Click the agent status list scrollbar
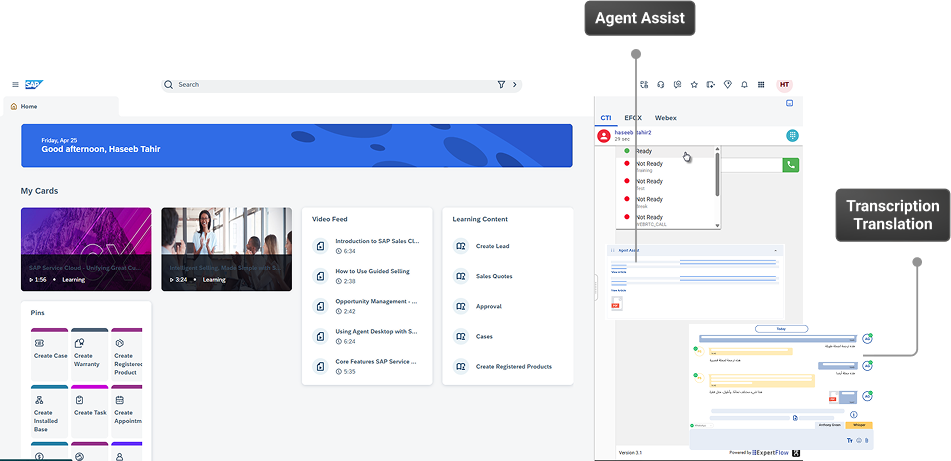Screen dimensions: 951x461 coord(718,175)
